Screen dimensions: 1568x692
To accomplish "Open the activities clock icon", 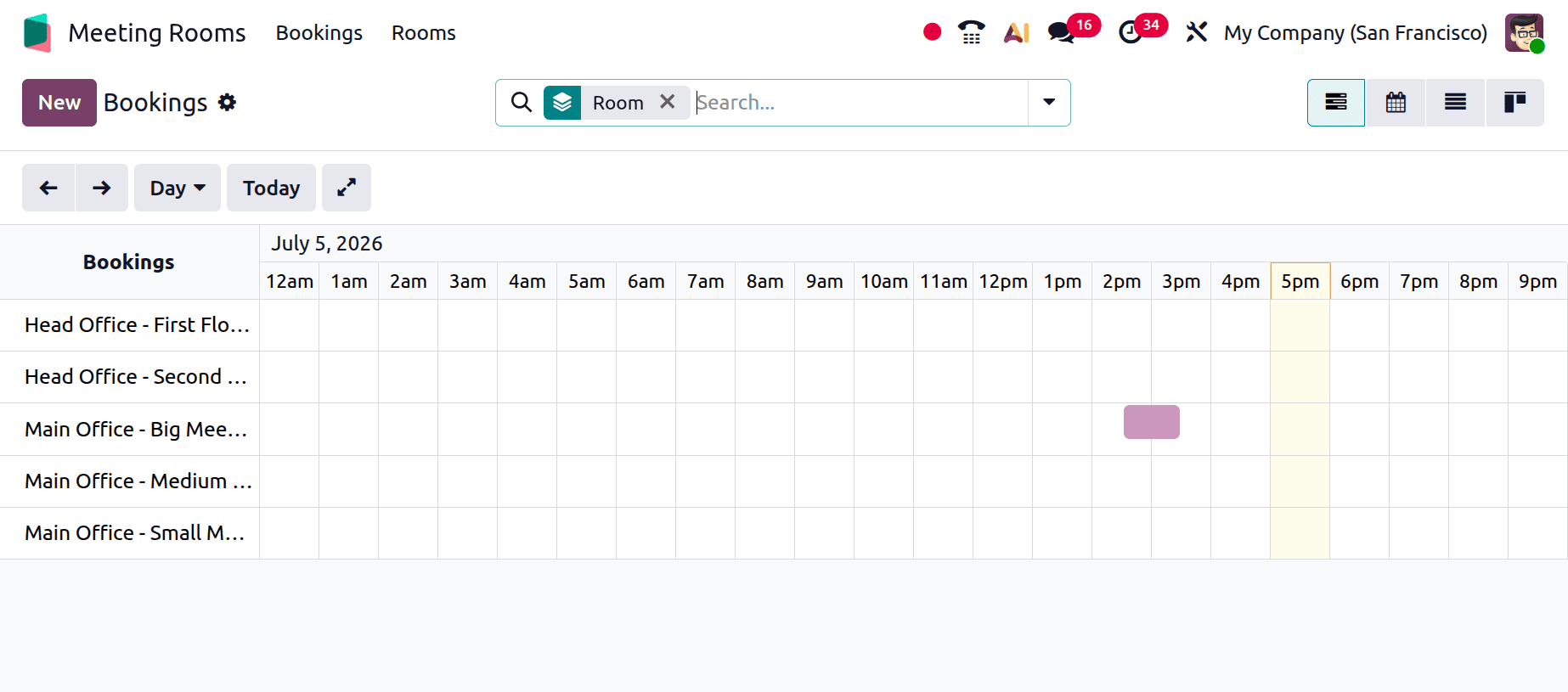I will click(x=1130, y=33).
